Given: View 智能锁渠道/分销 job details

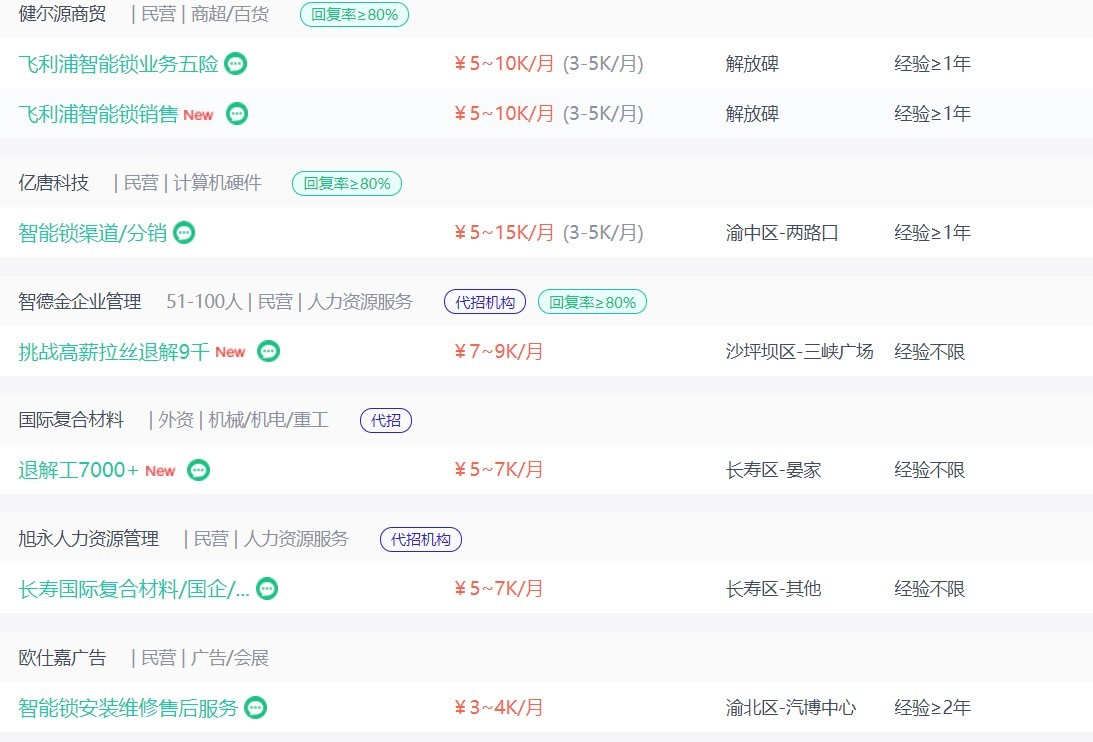Looking at the screenshot, I should coord(93,233).
